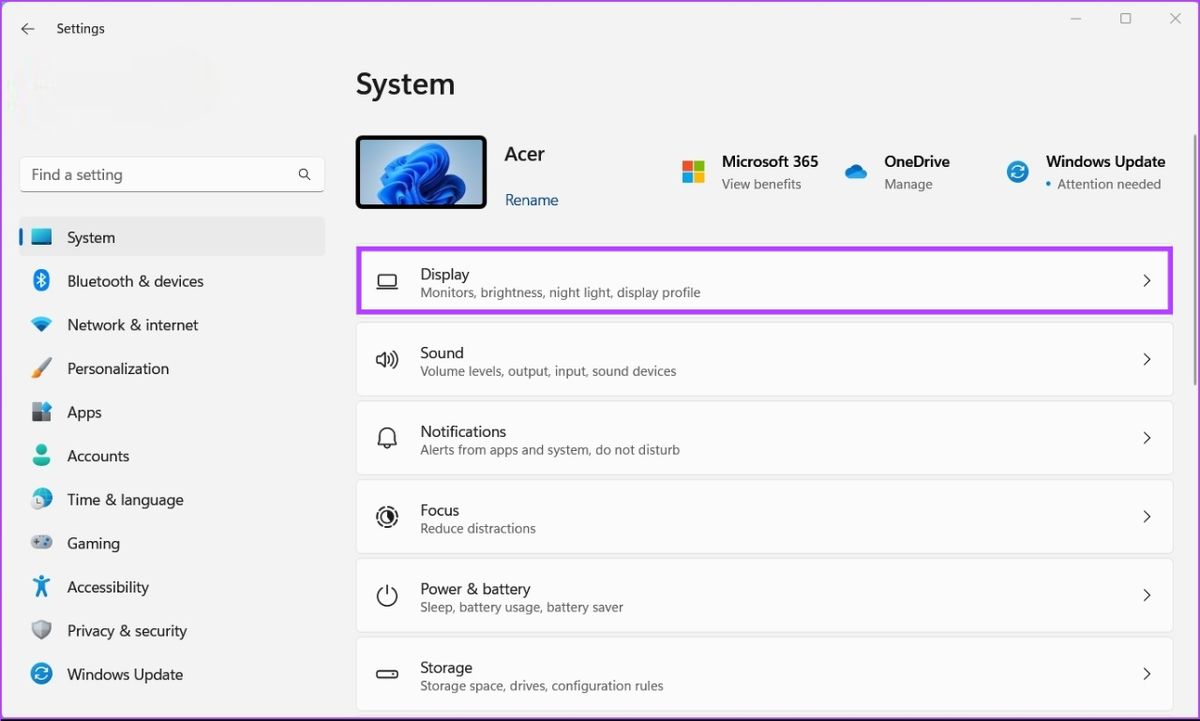Click 'Volume levels, output, input, sound devices'
The image size is (1200, 721).
(x=548, y=371)
